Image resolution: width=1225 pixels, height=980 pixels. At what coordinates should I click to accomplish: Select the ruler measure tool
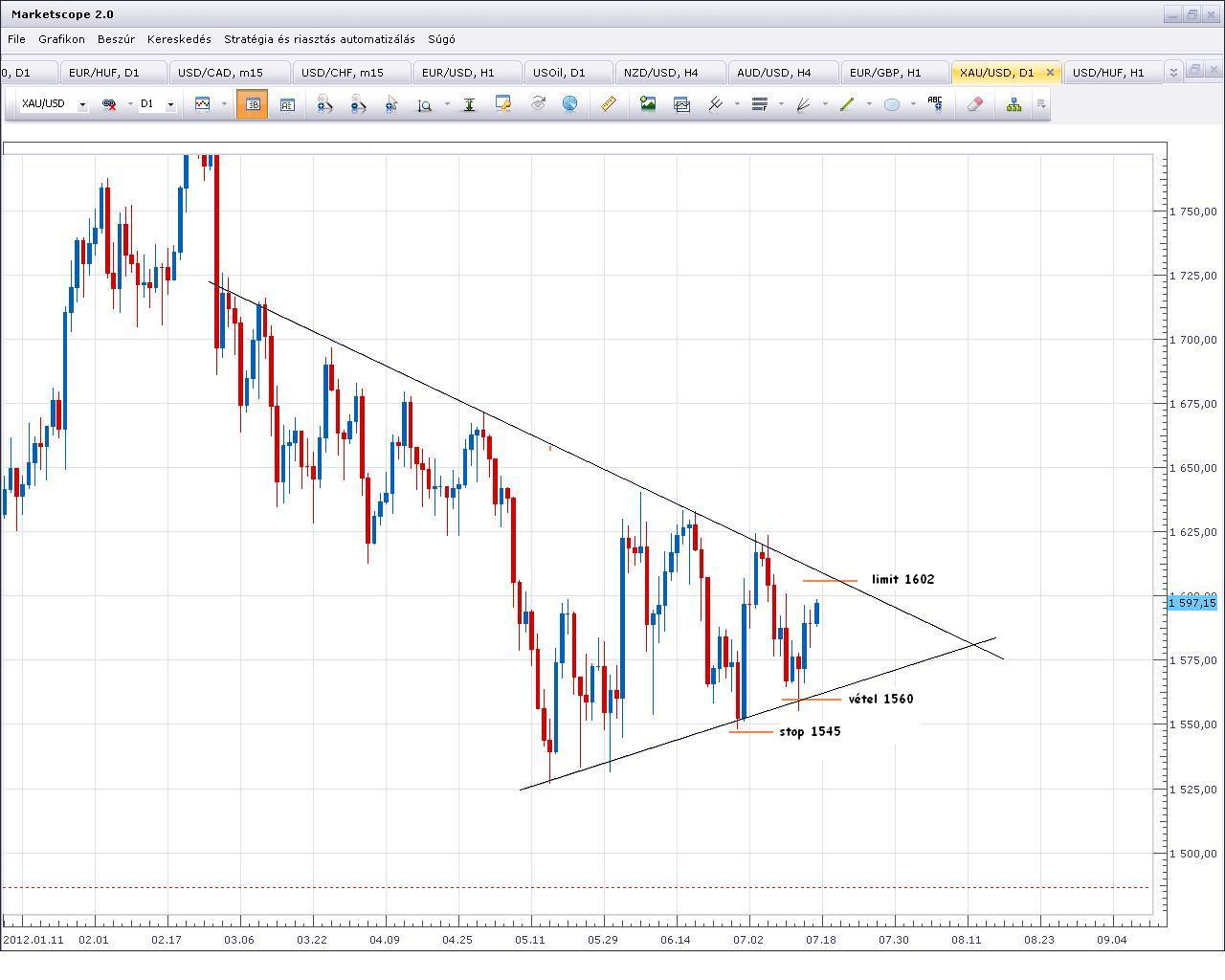(608, 103)
